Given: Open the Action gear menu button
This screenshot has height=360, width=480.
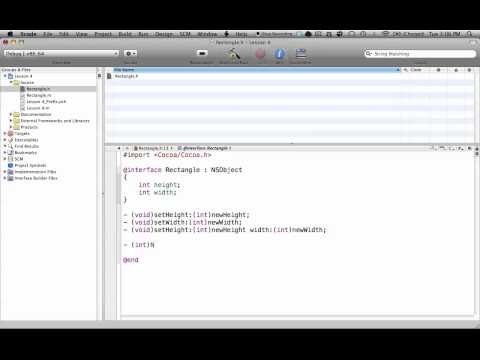Looking at the screenshot, I should pos(130,53).
